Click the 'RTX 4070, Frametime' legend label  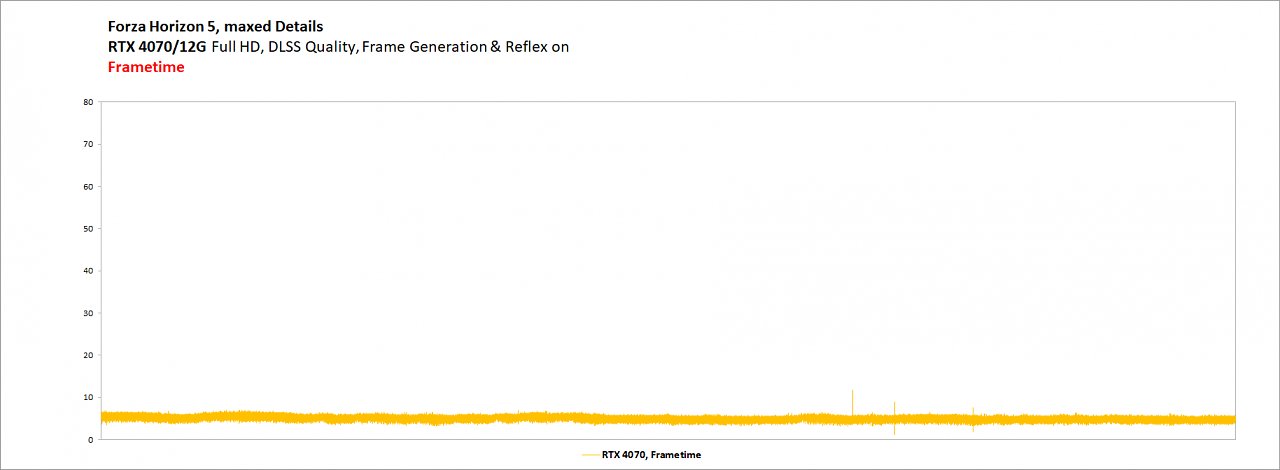(651, 455)
